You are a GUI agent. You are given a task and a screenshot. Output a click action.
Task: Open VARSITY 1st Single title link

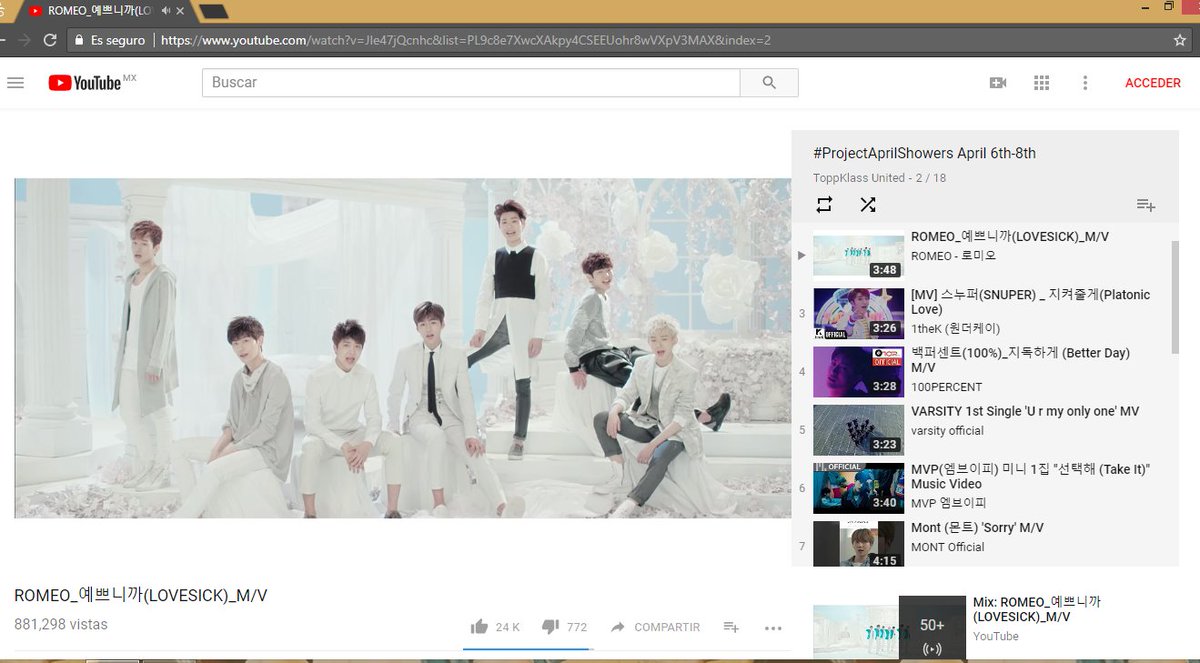coord(1025,411)
